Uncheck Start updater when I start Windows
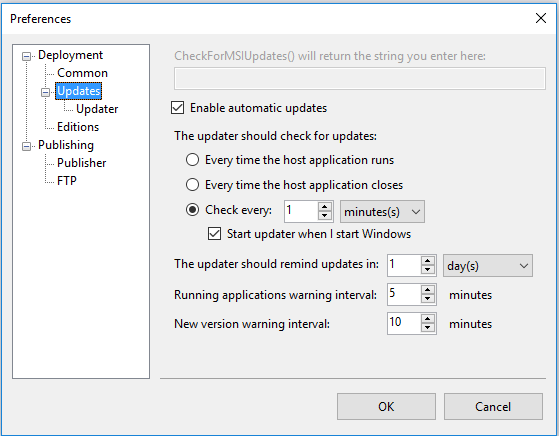 point(214,234)
